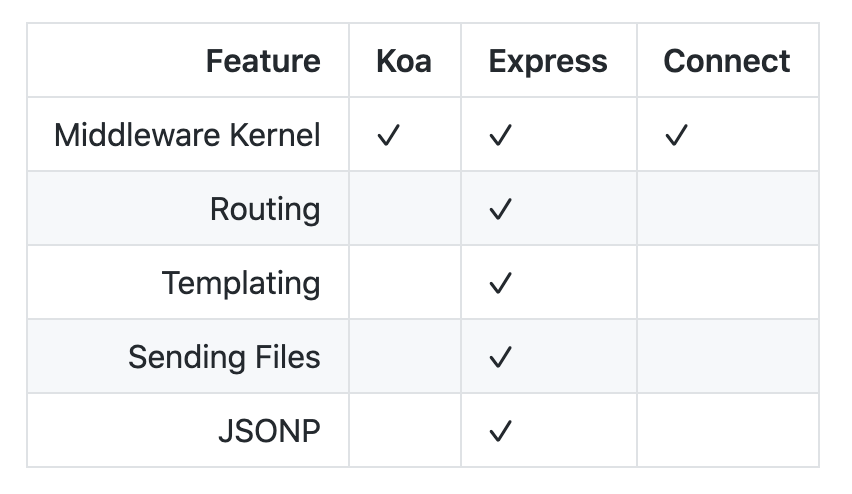Select the Express column header
The height and width of the screenshot is (494, 852).
pos(548,61)
